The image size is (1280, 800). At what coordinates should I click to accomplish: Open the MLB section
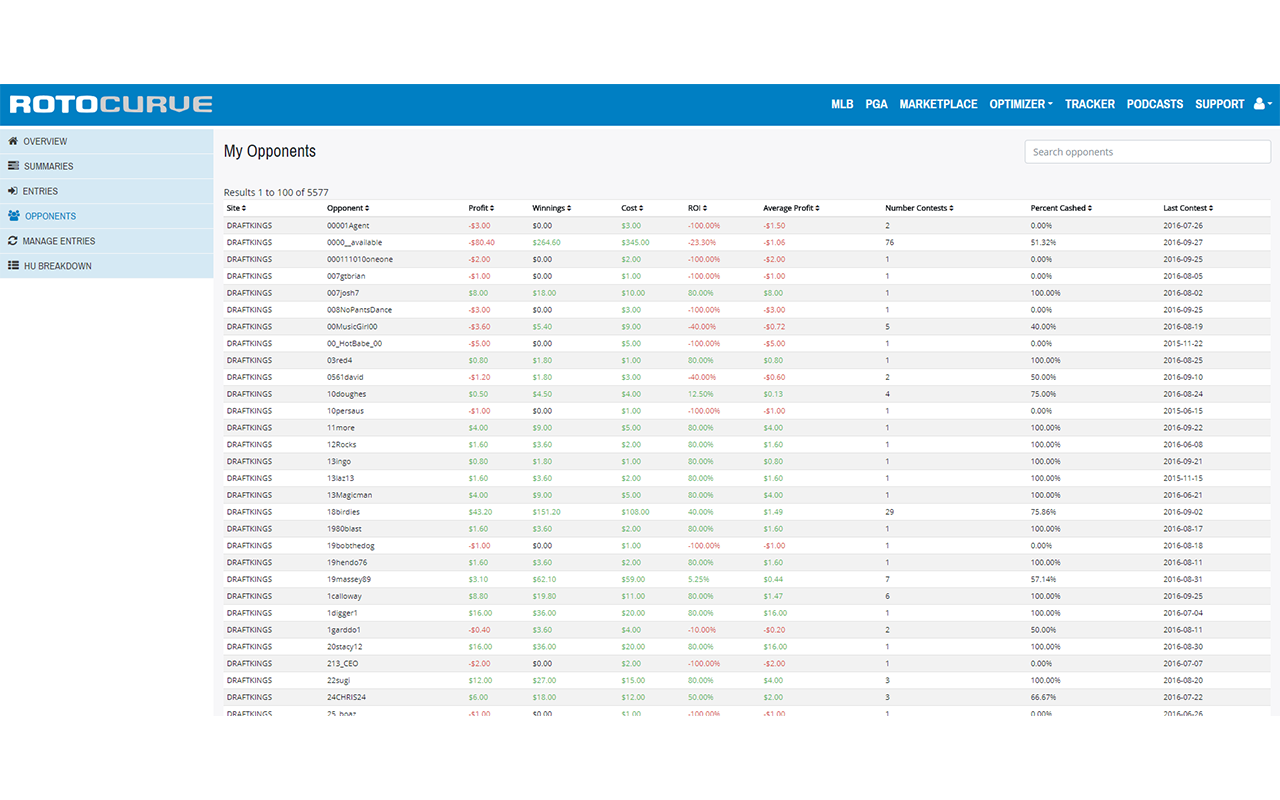click(842, 104)
